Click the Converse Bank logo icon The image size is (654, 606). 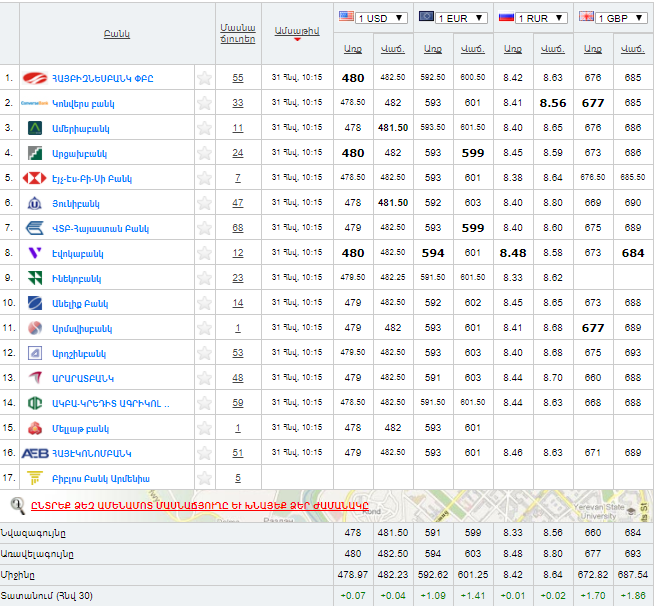click(34, 103)
